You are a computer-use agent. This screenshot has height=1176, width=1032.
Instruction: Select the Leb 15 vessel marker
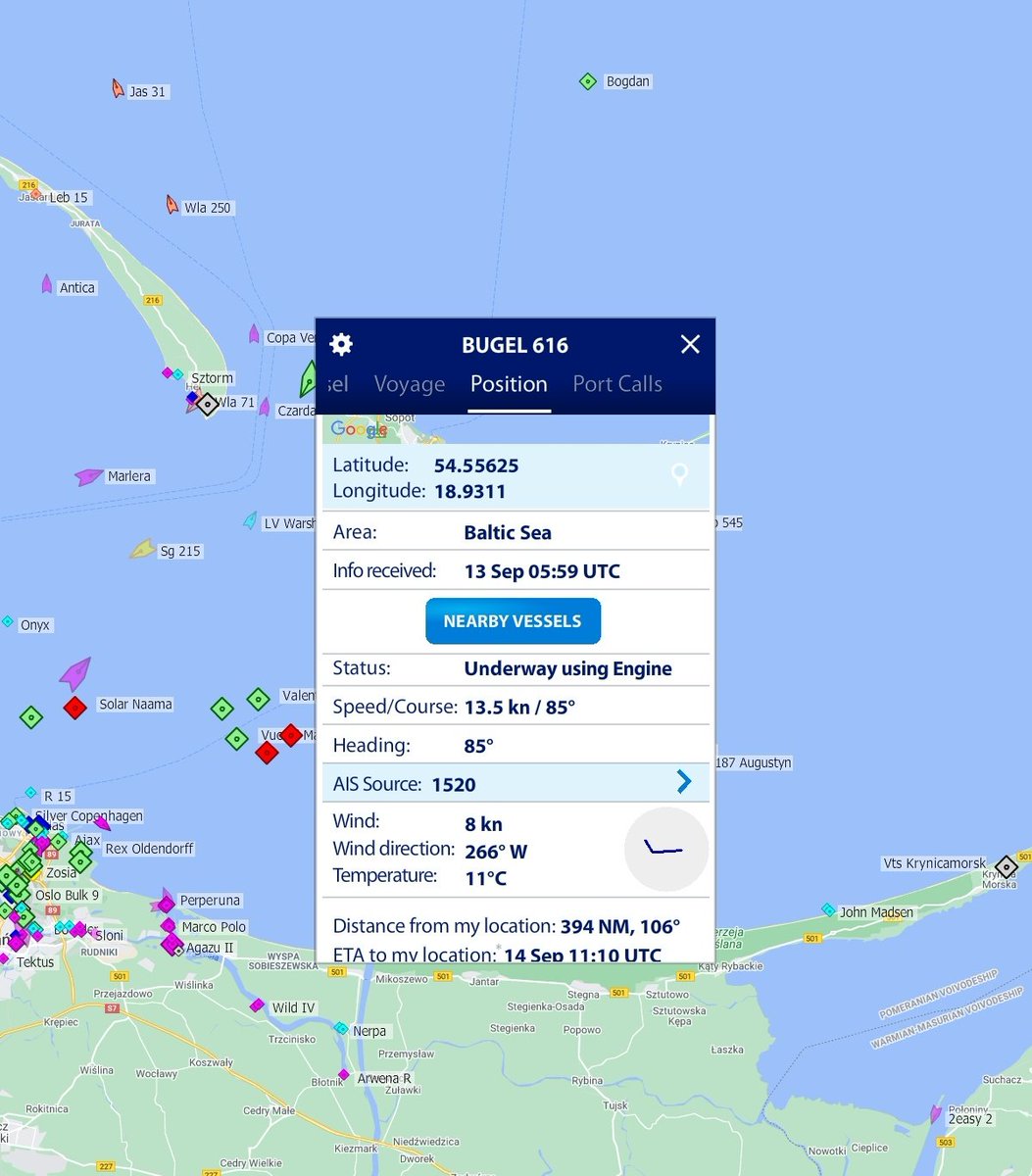pyautogui.click(x=35, y=194)
